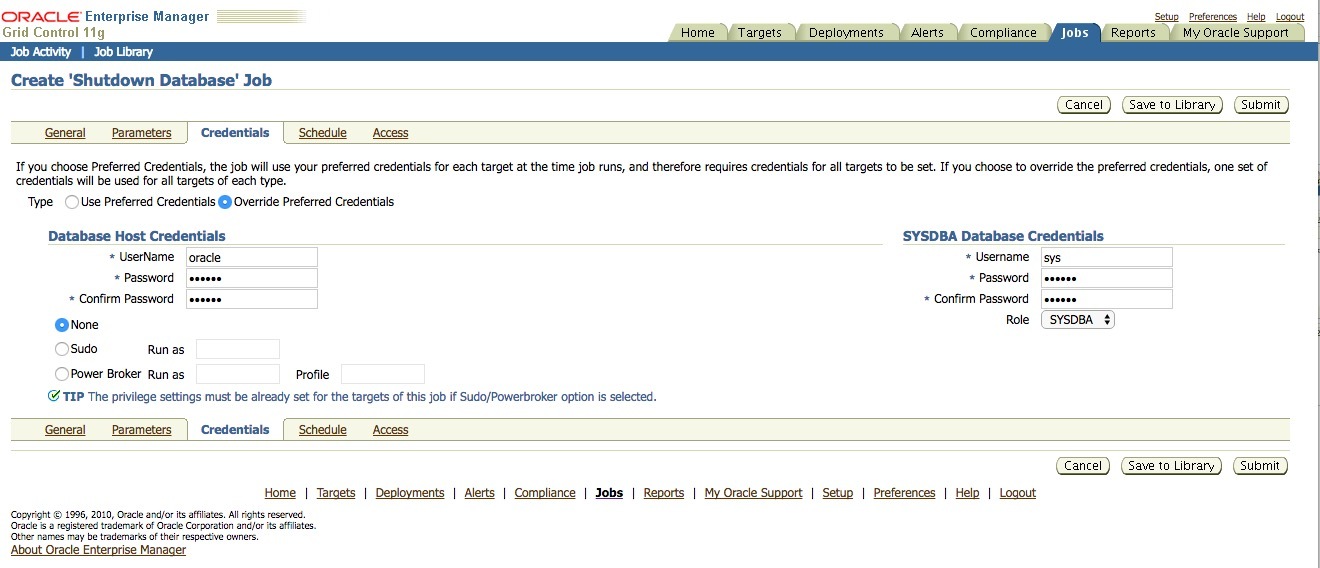Click the footer Setup link

point(838,493)
